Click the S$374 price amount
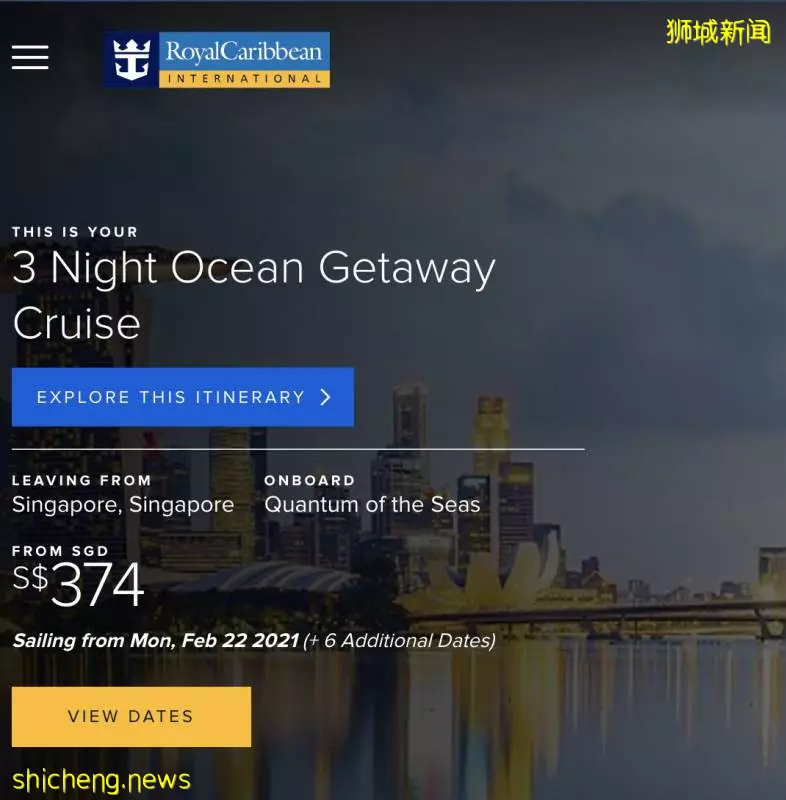 (79, 583)
